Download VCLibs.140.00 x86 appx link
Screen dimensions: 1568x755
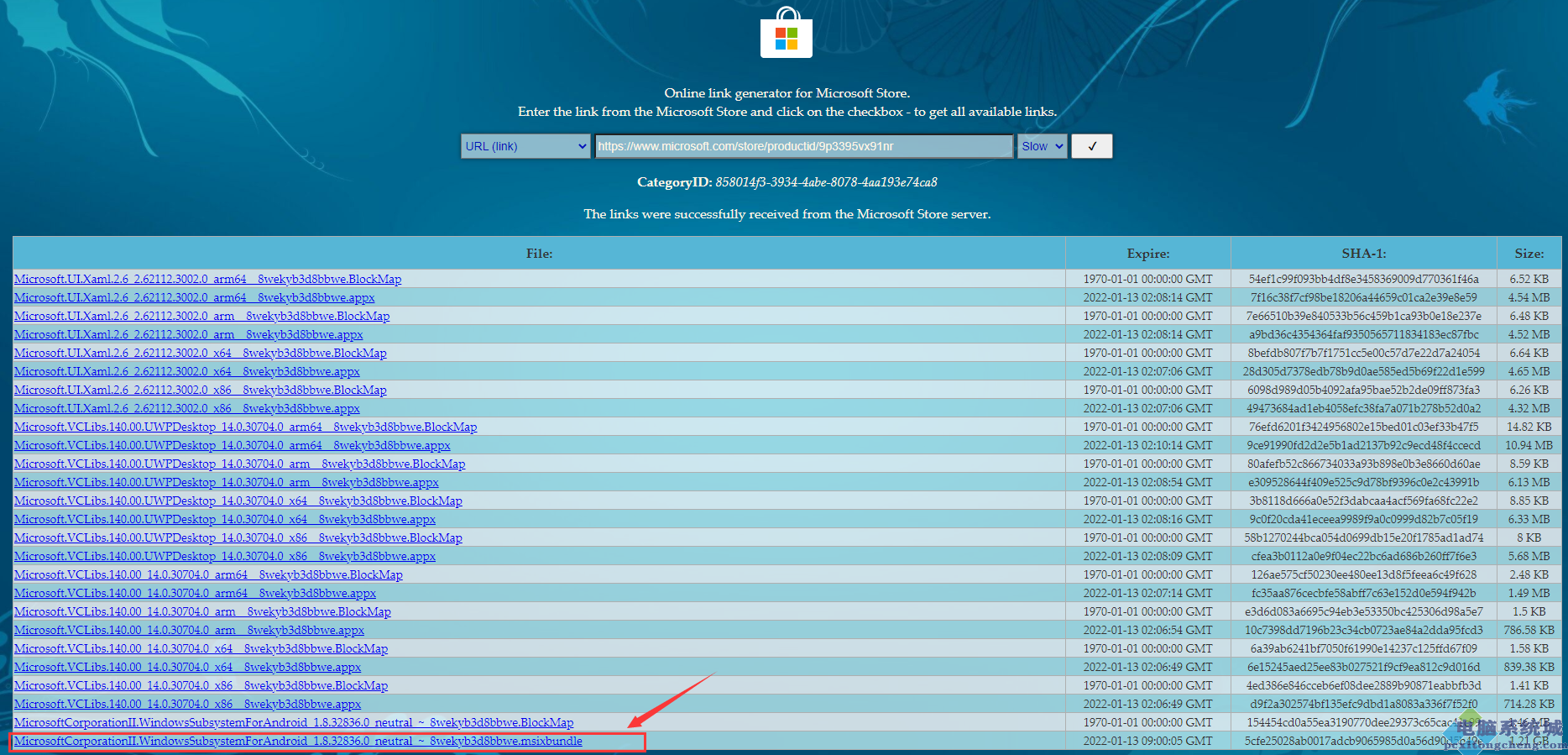[x=187, y=704]
